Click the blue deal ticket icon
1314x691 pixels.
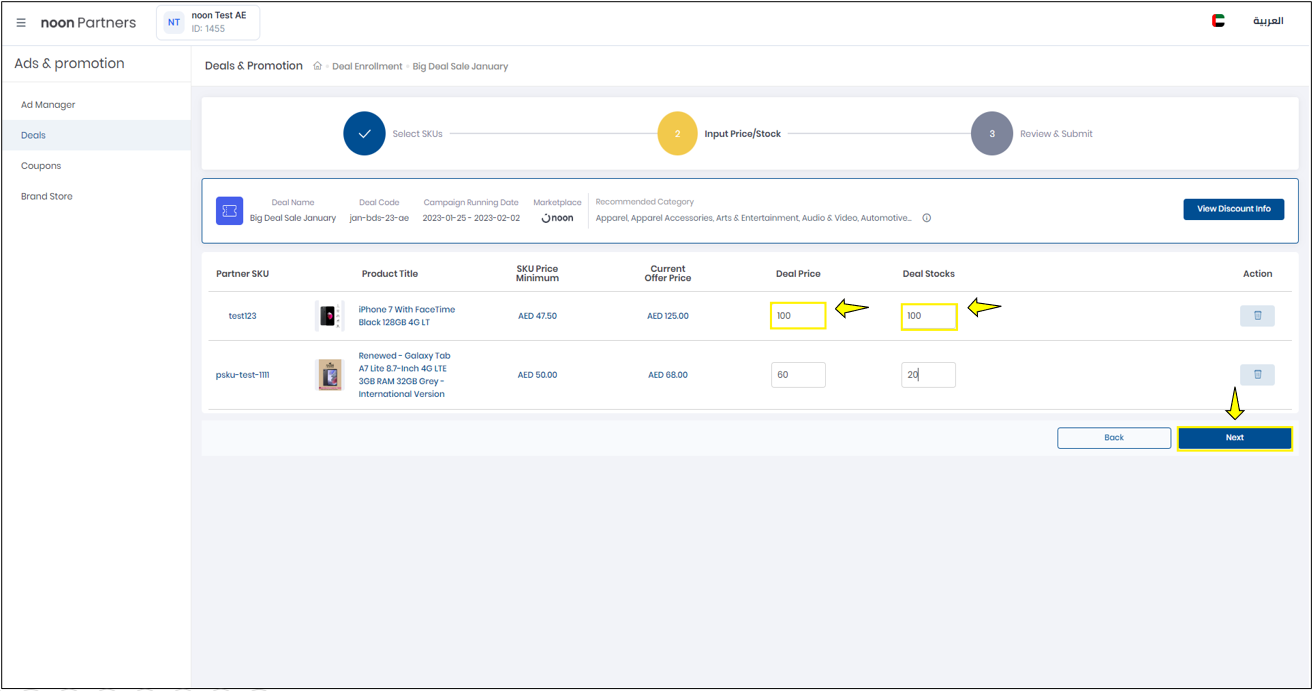click(x=229, y=211)
